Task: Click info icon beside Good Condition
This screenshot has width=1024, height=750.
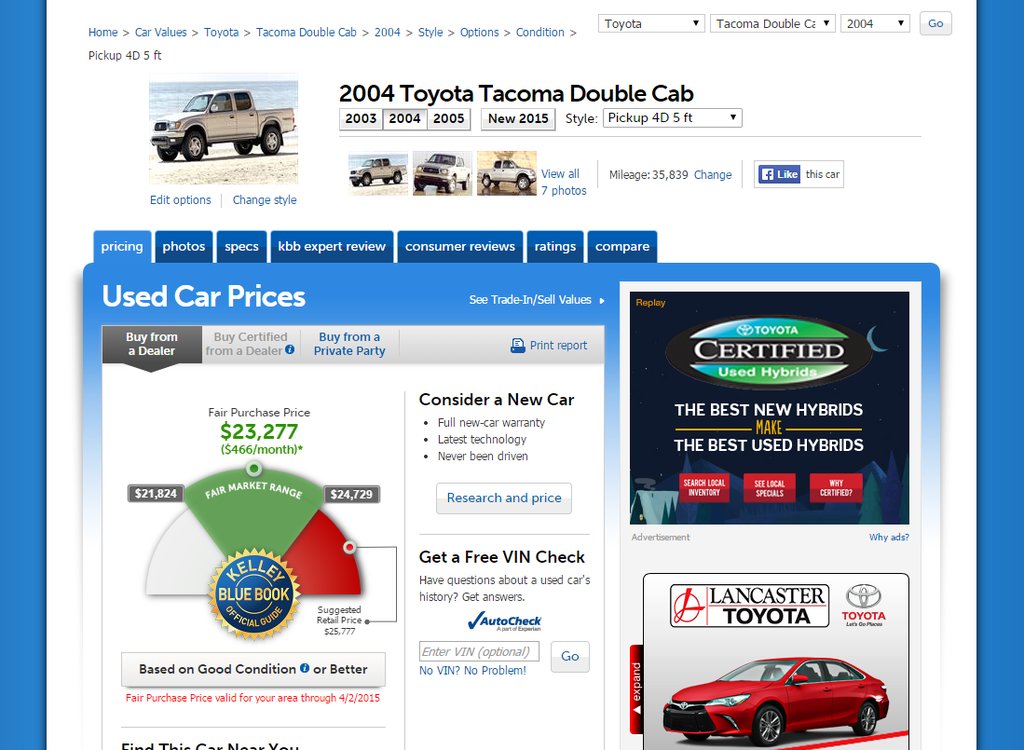Action: (x=304, y=668)
